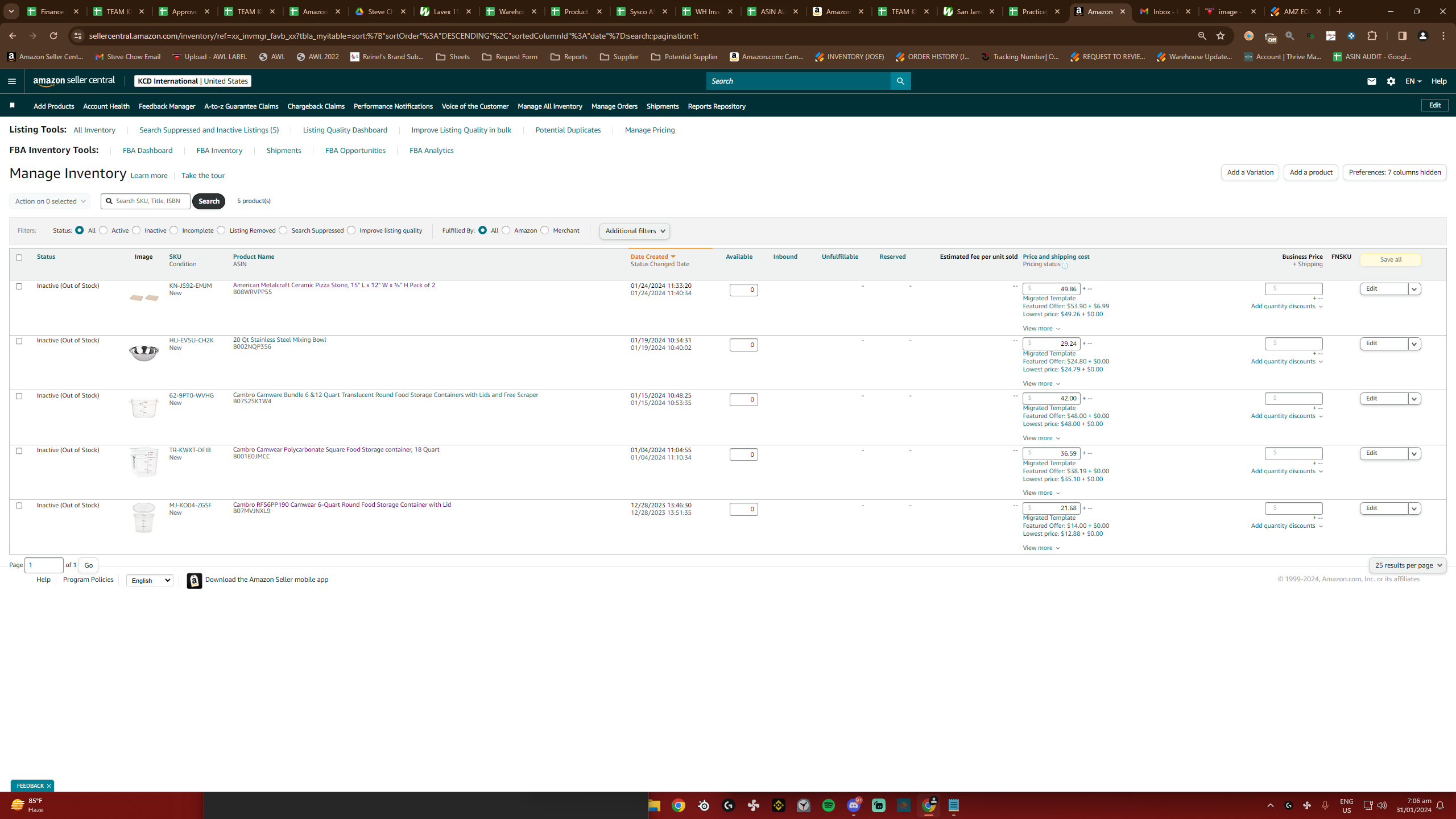
Task: Select the Inactive status radio button
Action: 136,230
